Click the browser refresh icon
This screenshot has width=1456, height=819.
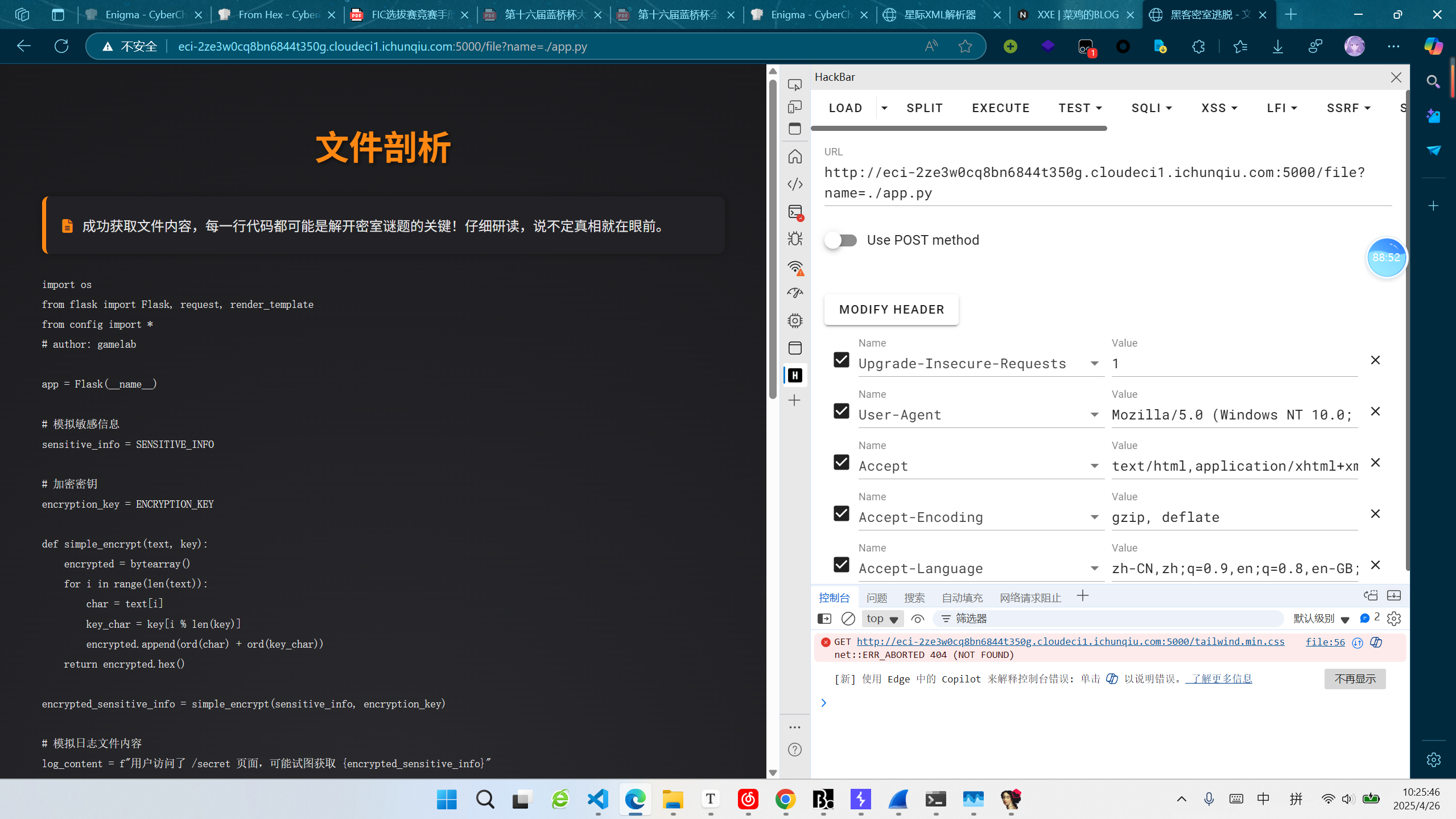[61, 46]
